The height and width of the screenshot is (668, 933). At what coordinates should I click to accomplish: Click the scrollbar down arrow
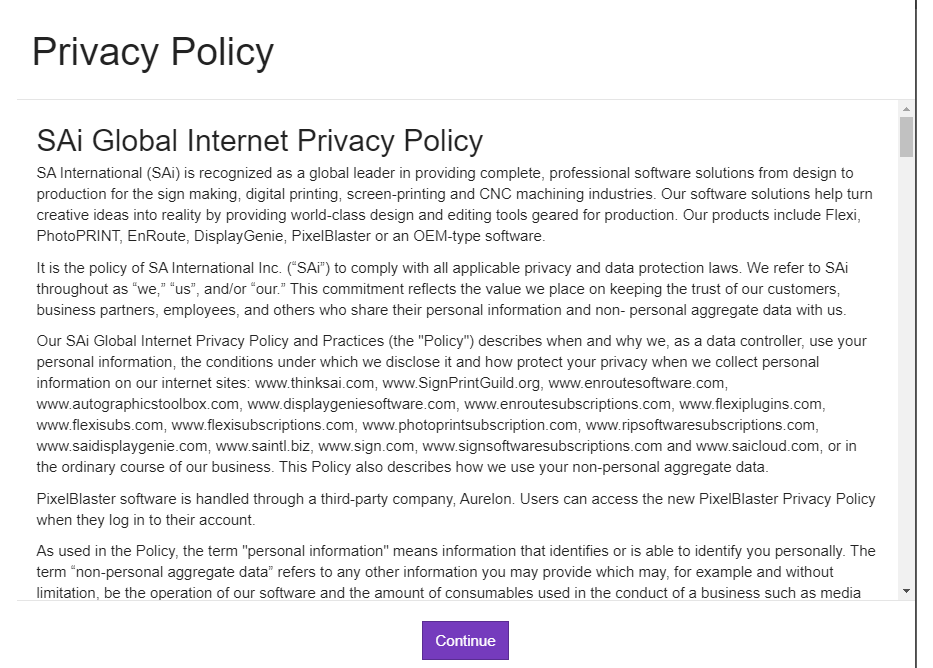tap(906, 591)
